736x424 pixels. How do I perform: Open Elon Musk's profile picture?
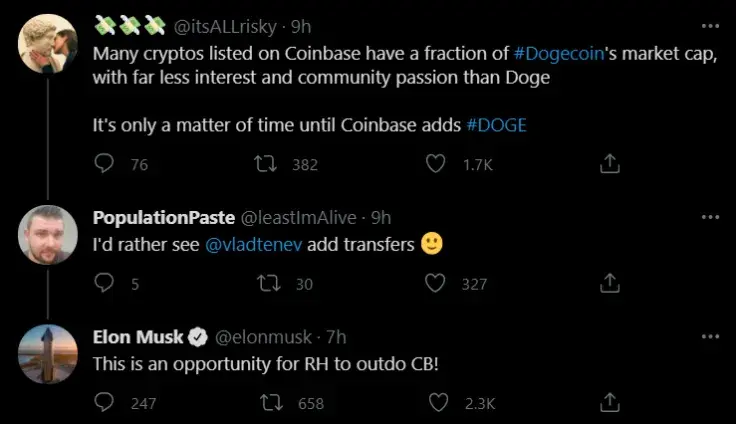47,355
